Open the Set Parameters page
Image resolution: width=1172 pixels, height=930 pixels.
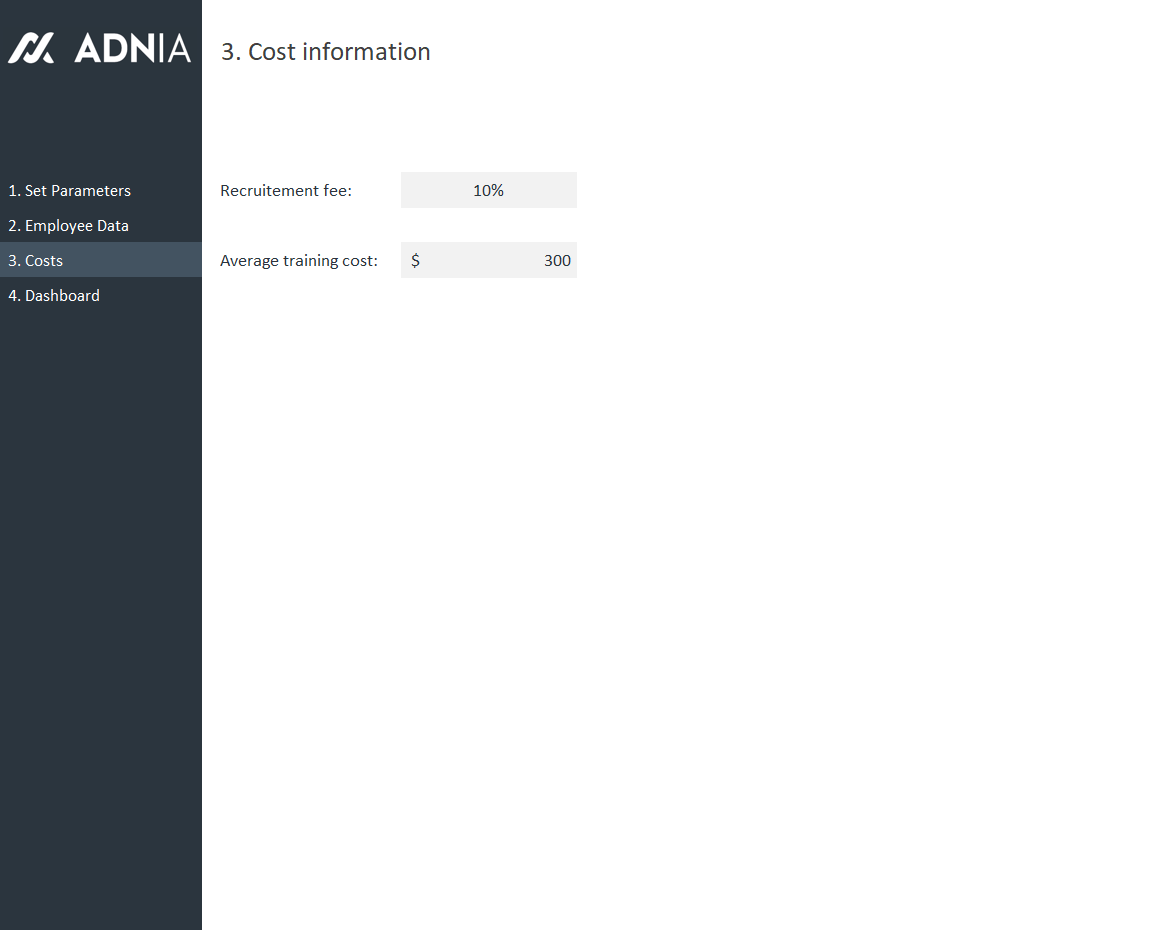point(69,190)
